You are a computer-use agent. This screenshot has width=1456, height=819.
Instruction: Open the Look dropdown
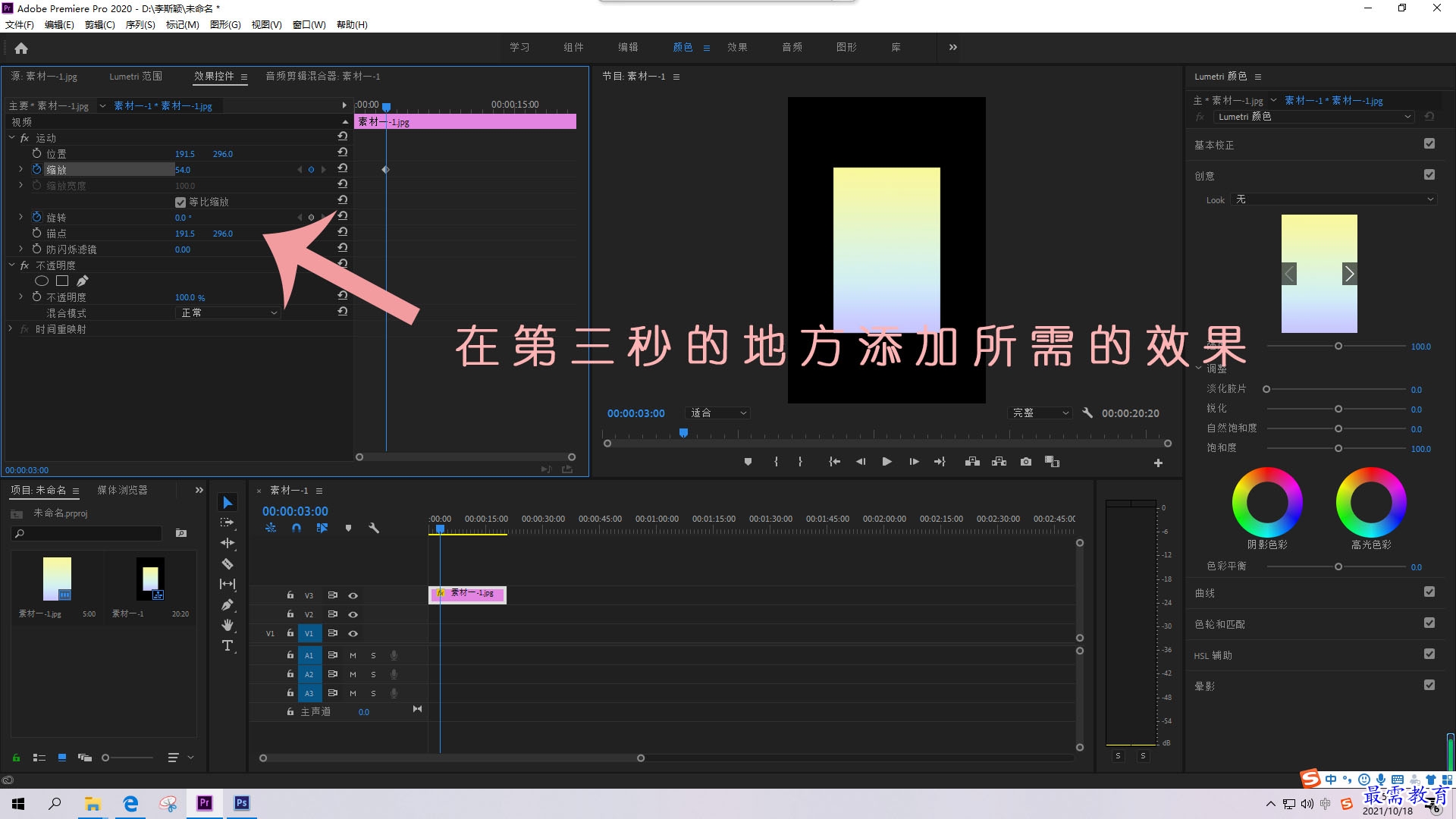pyautogui.click(x=1334, y=199)
